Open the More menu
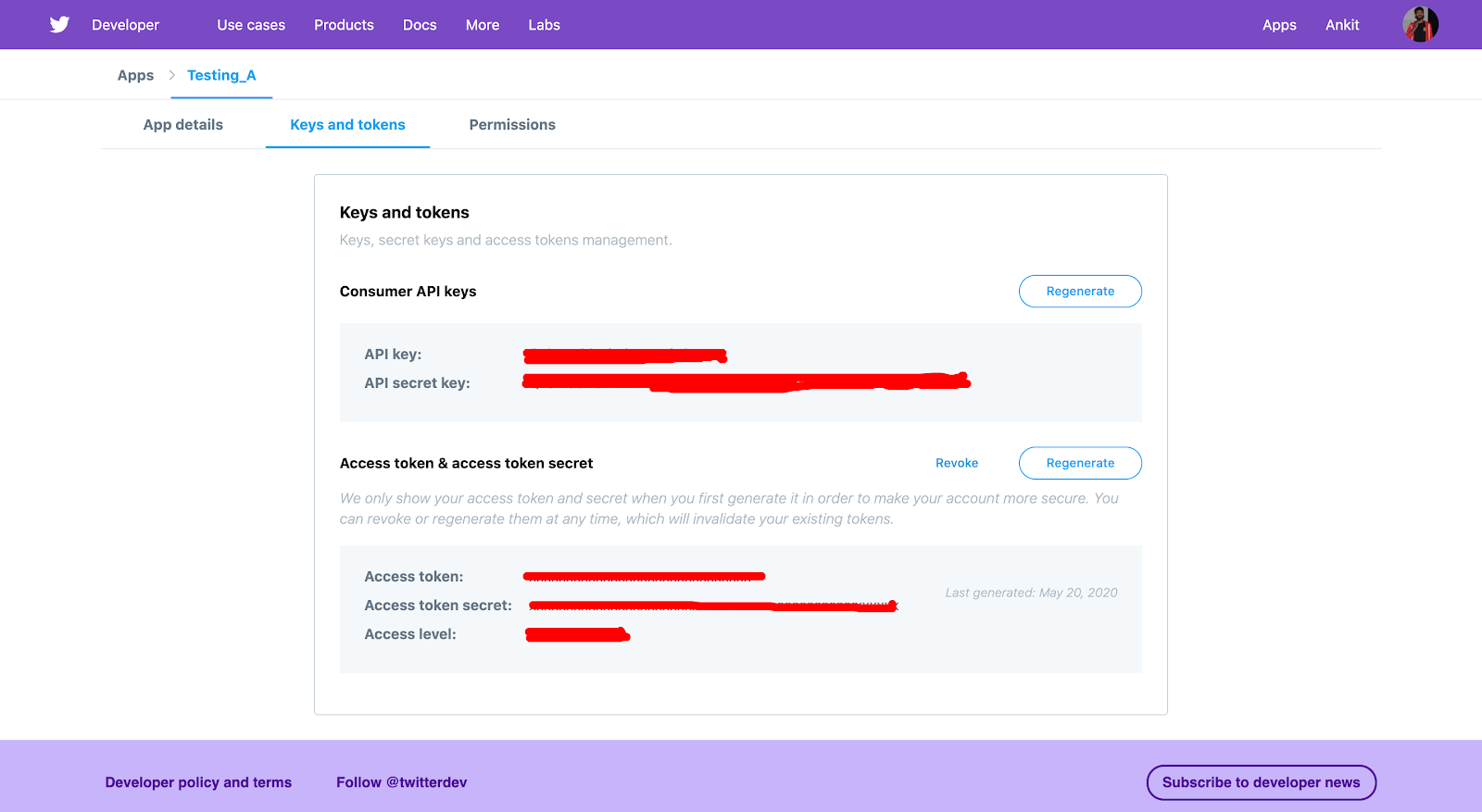Screen dimensions: 1482x812 pyautogui.click(x=483, y=25)
